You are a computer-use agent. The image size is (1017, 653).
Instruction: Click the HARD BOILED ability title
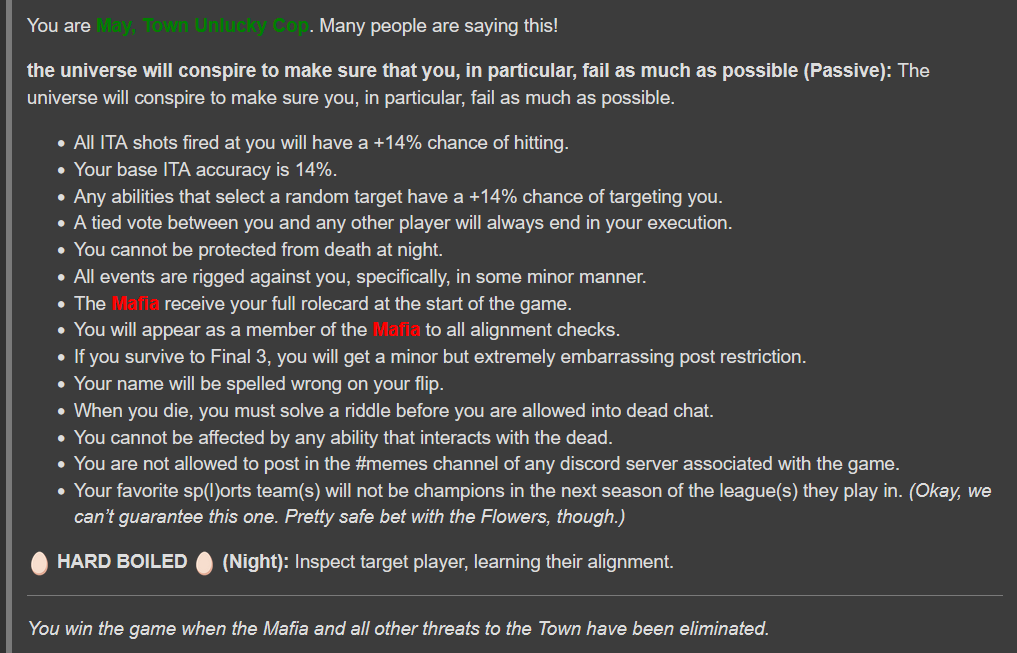pos(122,562)
